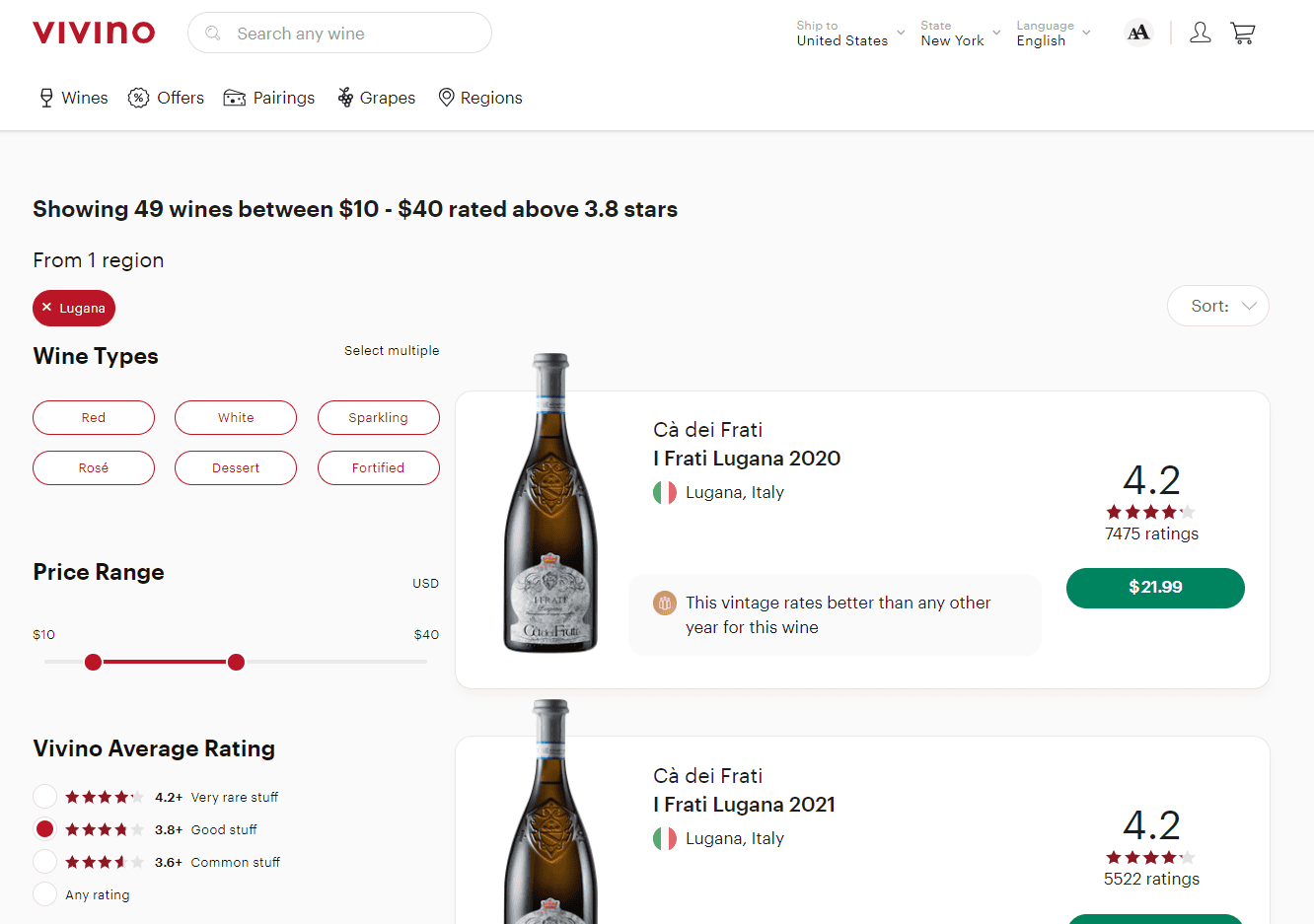This screenshot has height=924, width=1314.
Task: Open the shopping cart icon
Action: [1242, 33]
